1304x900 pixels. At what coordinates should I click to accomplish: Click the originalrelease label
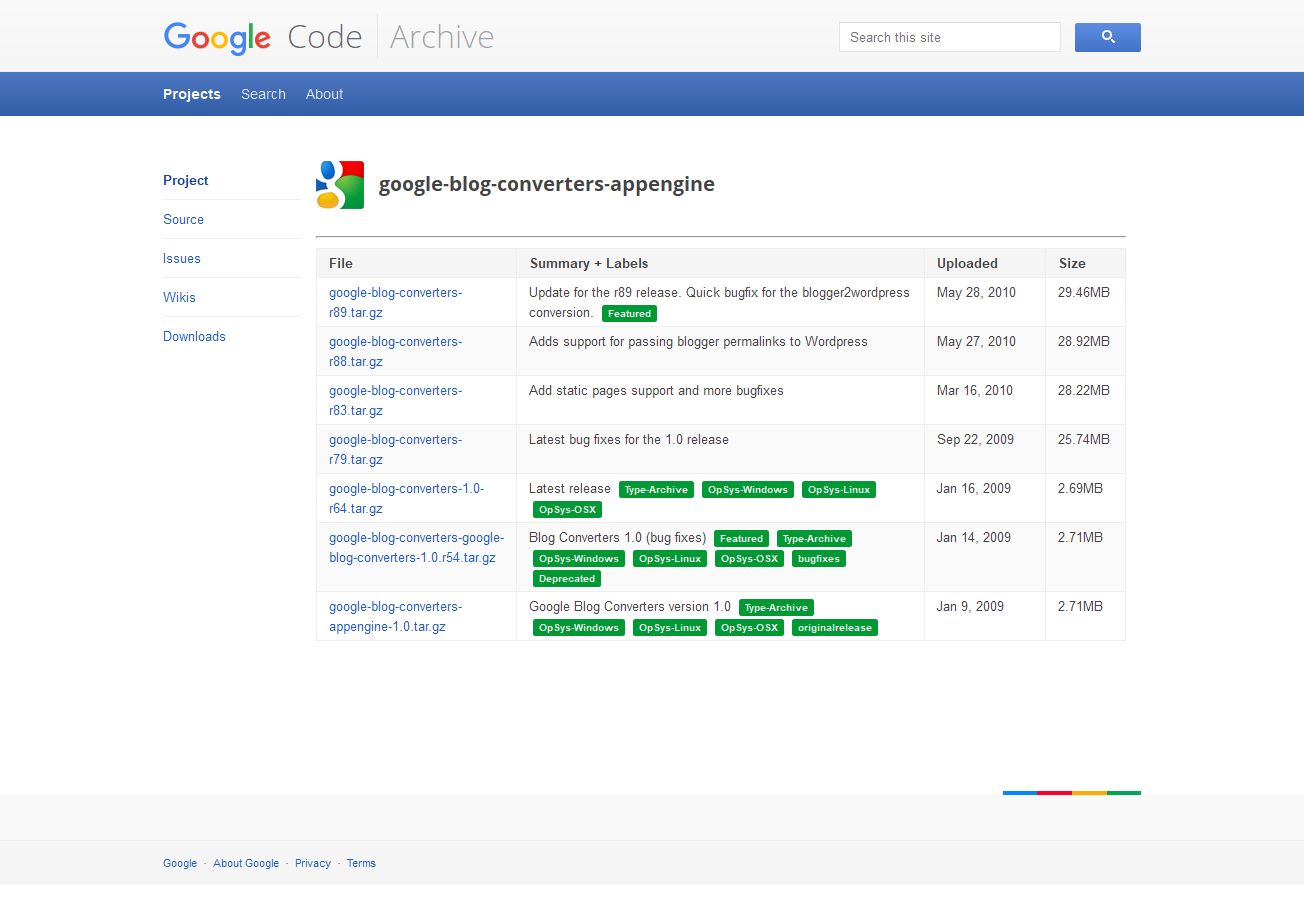pos(835,627)
